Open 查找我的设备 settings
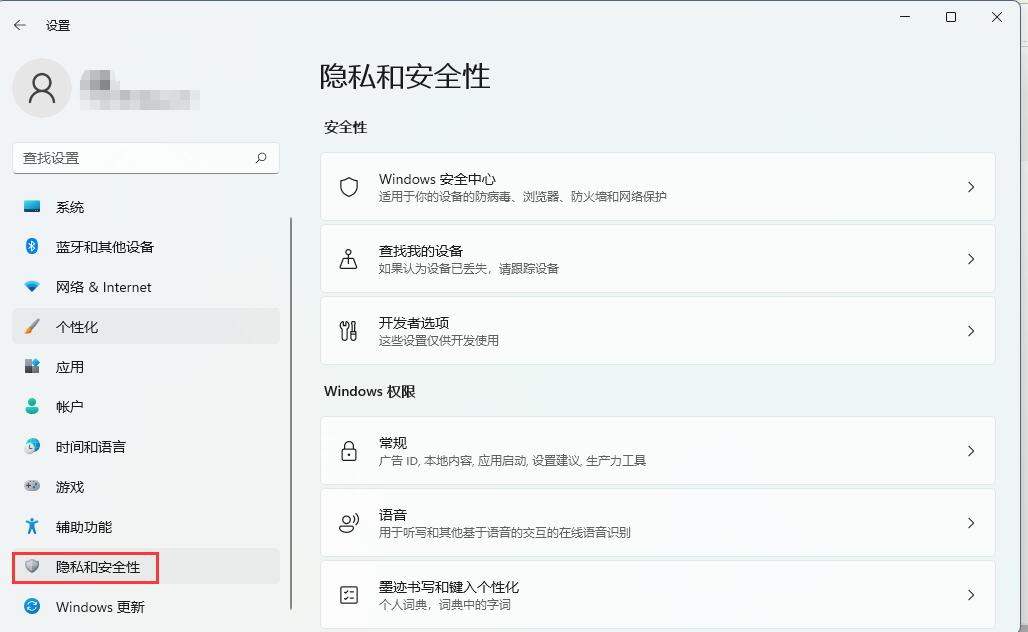 (x=658, y=259)
